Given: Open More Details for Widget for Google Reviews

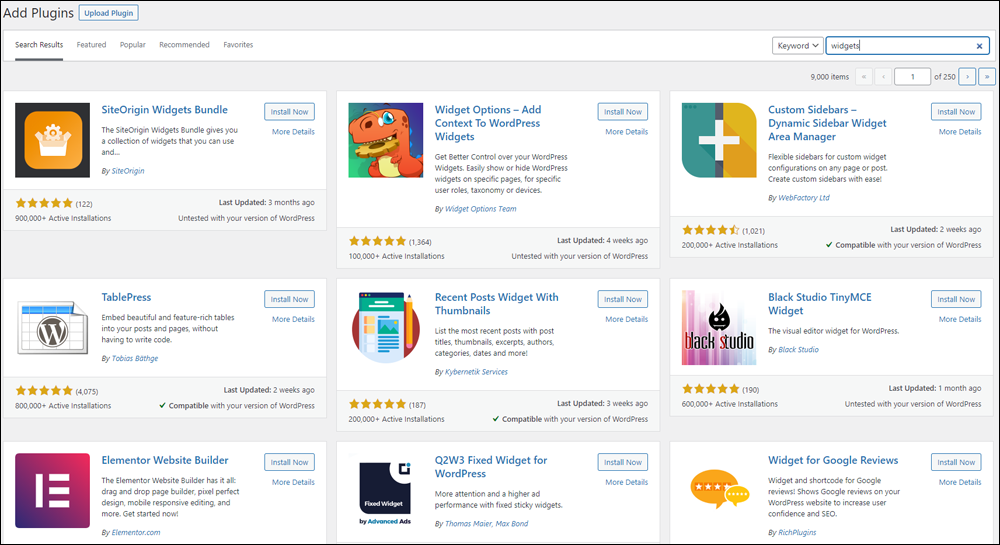Looking at the screenshot, I should (960, 483).
